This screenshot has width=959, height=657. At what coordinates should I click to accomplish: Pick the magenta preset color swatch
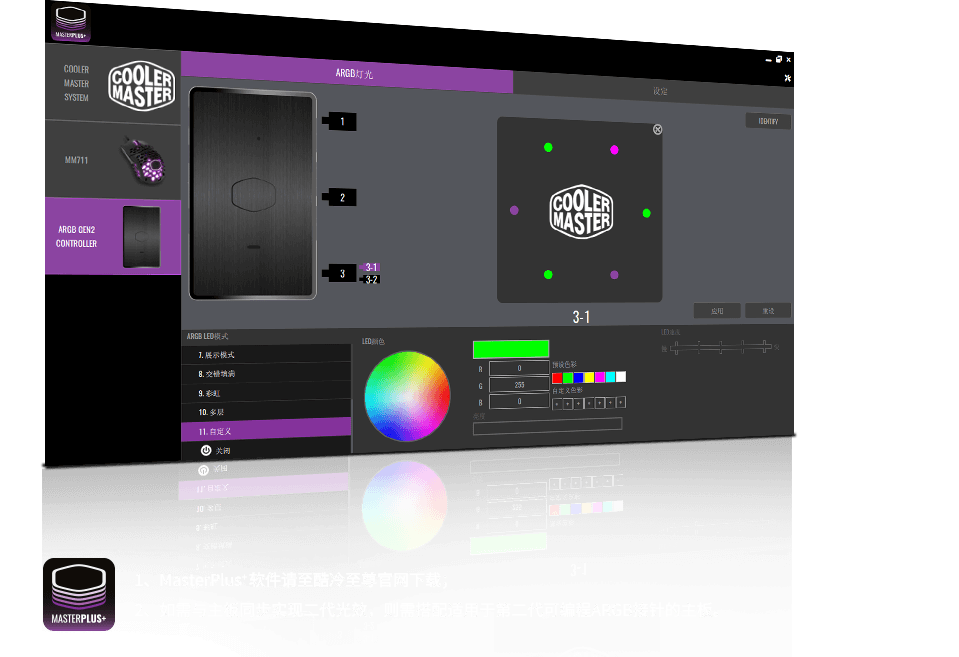[x=599, y=377]
